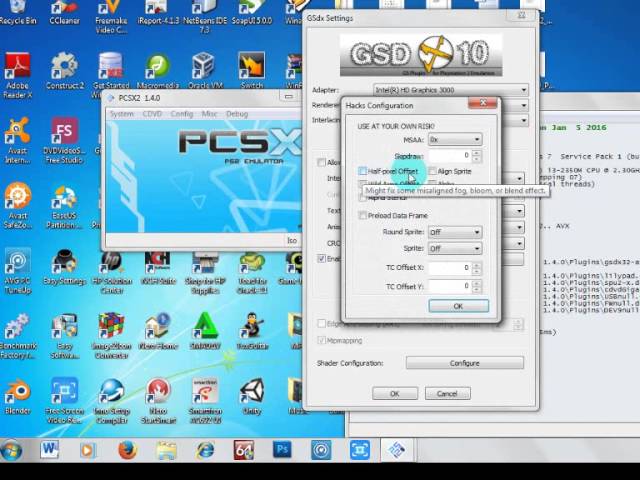The image size is (640, 480).
Task: Enable the Preload Data Frame checkbox
Action: tap(362, 215)
